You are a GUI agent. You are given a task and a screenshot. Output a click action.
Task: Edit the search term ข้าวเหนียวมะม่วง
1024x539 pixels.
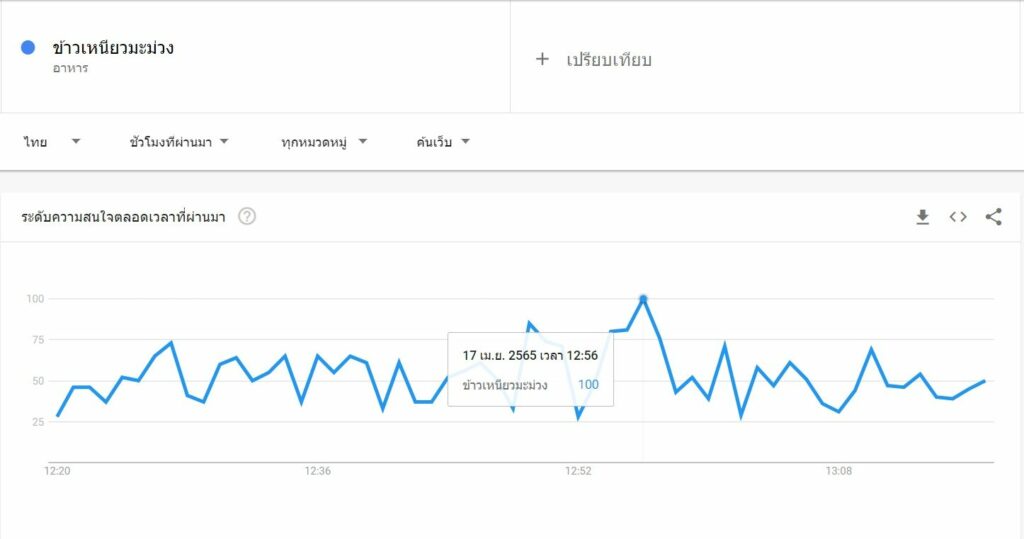click(x=113, y=48)
